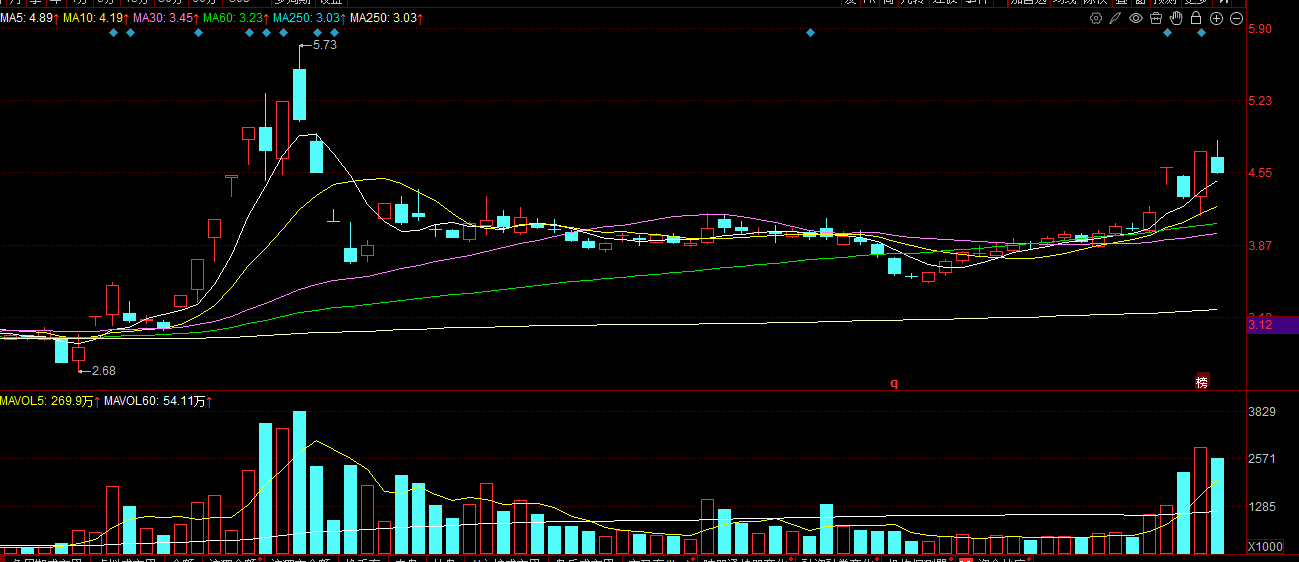Toggle the eye visibility icon
The image size is (1299, 562).
tap(1136, 18)
